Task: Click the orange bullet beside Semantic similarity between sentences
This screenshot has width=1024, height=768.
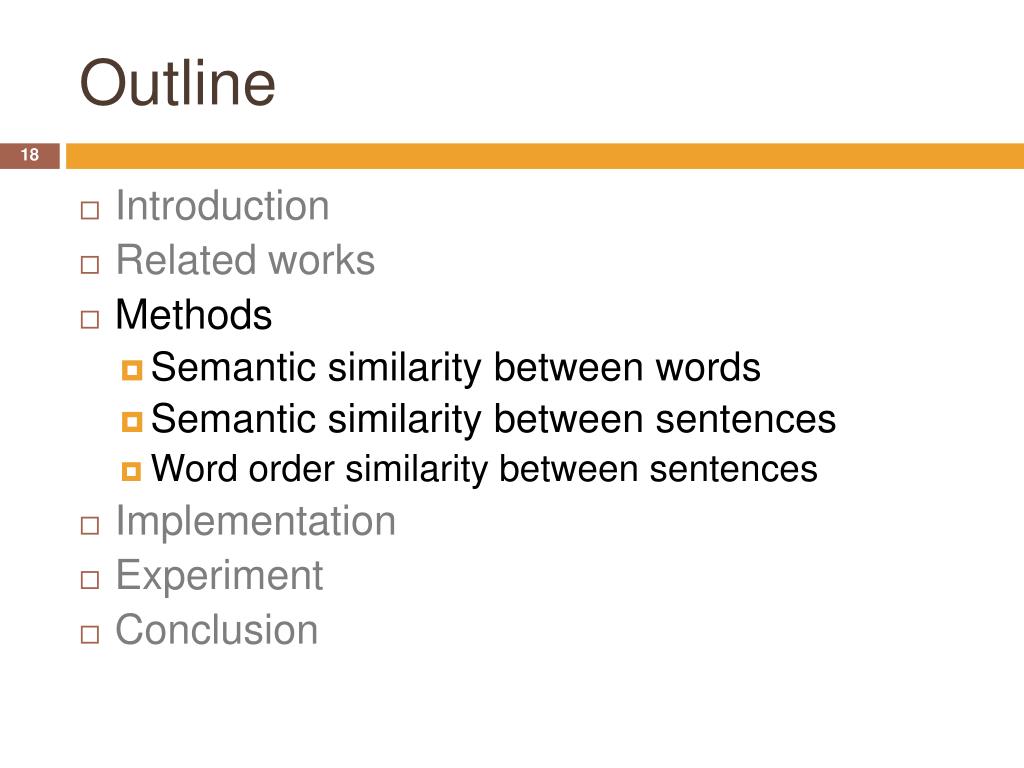Action: click(132, 421)
